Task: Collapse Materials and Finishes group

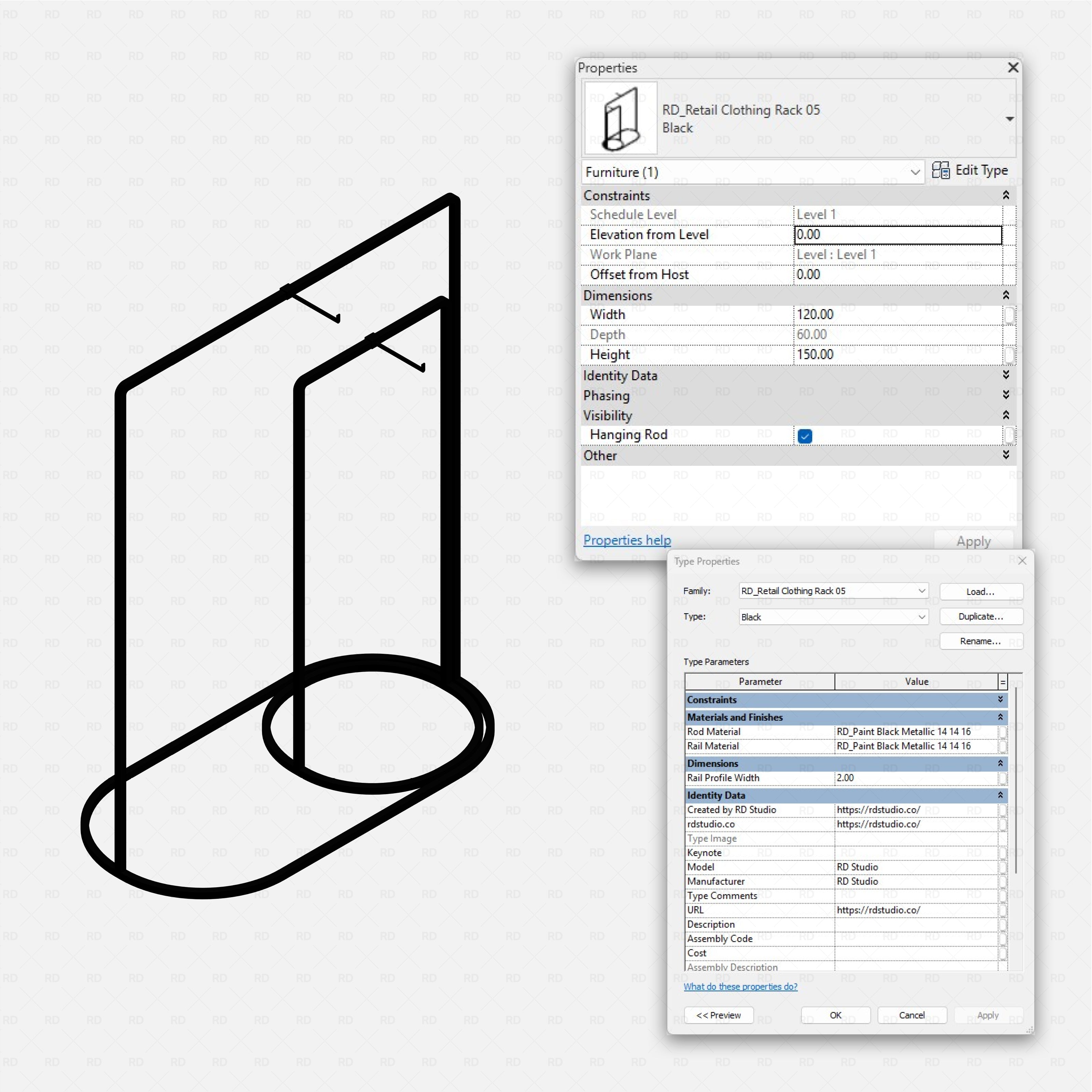Action: [x=1001, y=717]
